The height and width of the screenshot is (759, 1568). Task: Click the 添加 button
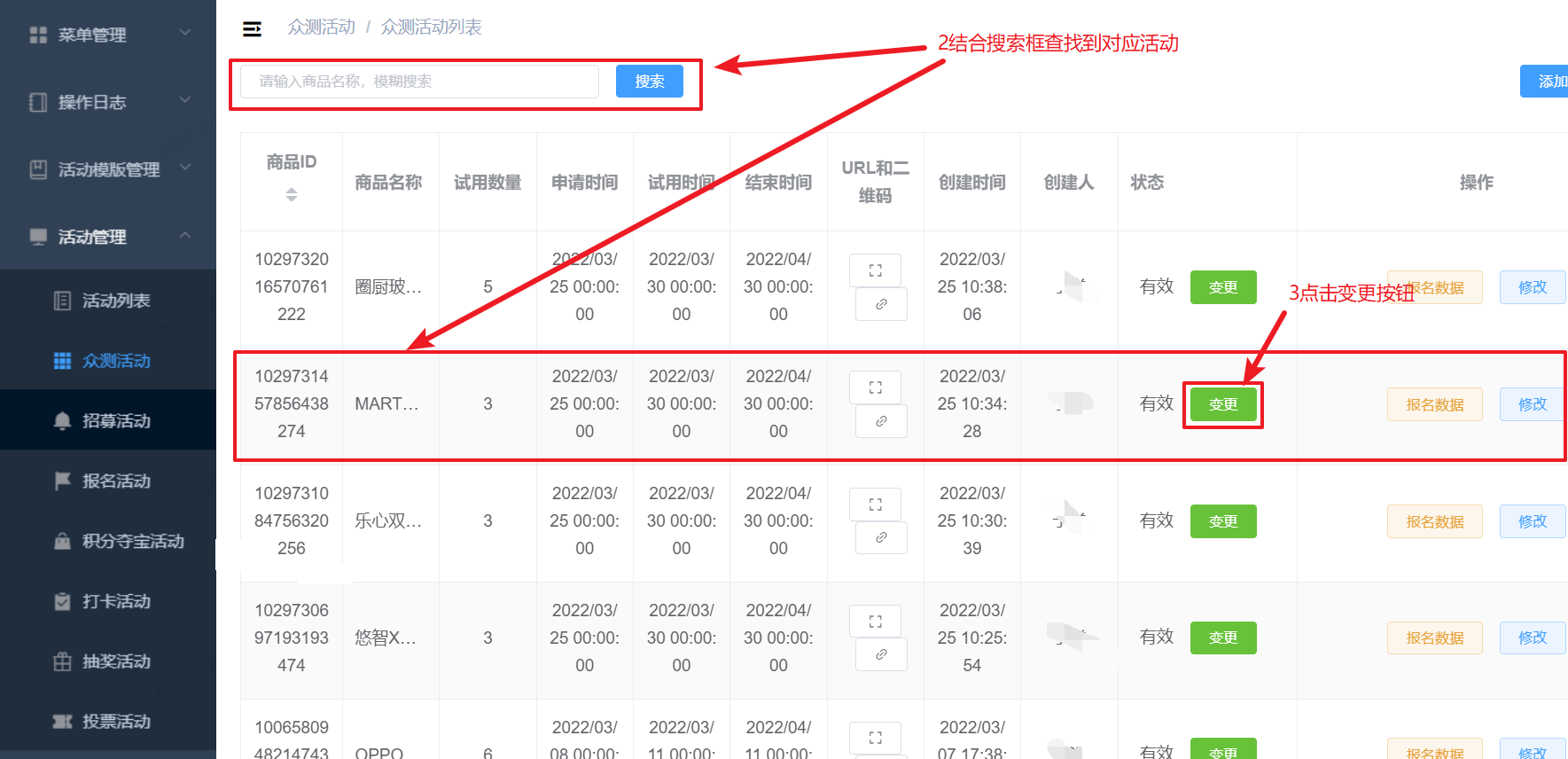pos(1544,82)
